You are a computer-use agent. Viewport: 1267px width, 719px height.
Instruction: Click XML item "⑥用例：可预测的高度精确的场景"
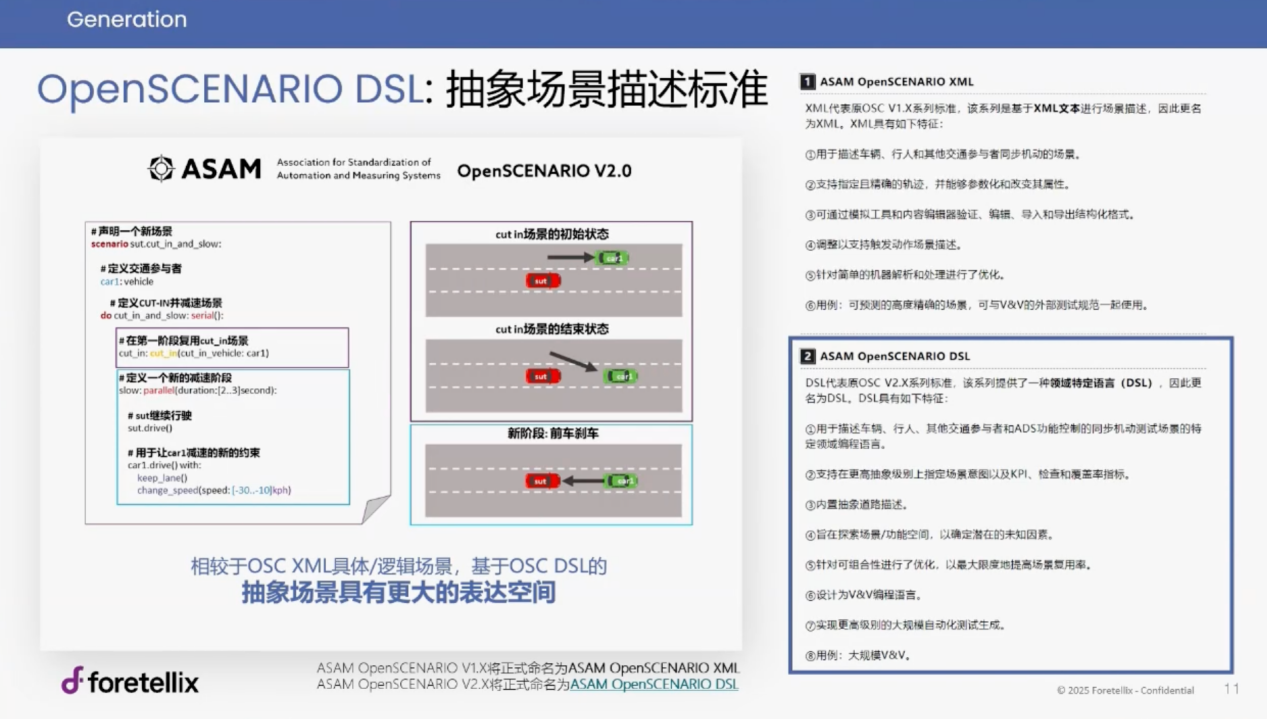(x=976, y=305)
